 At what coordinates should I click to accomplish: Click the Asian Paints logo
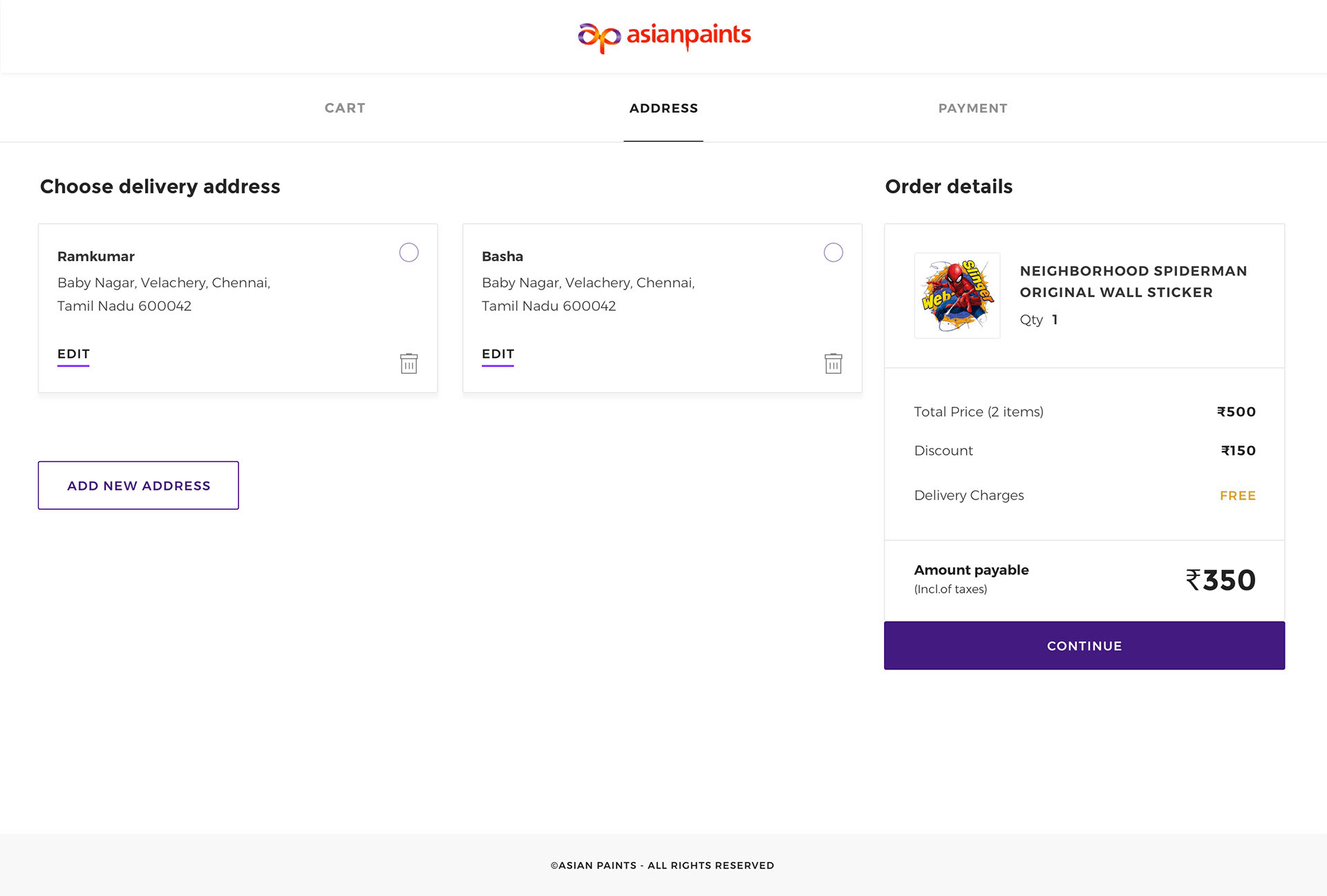point(663,36)
